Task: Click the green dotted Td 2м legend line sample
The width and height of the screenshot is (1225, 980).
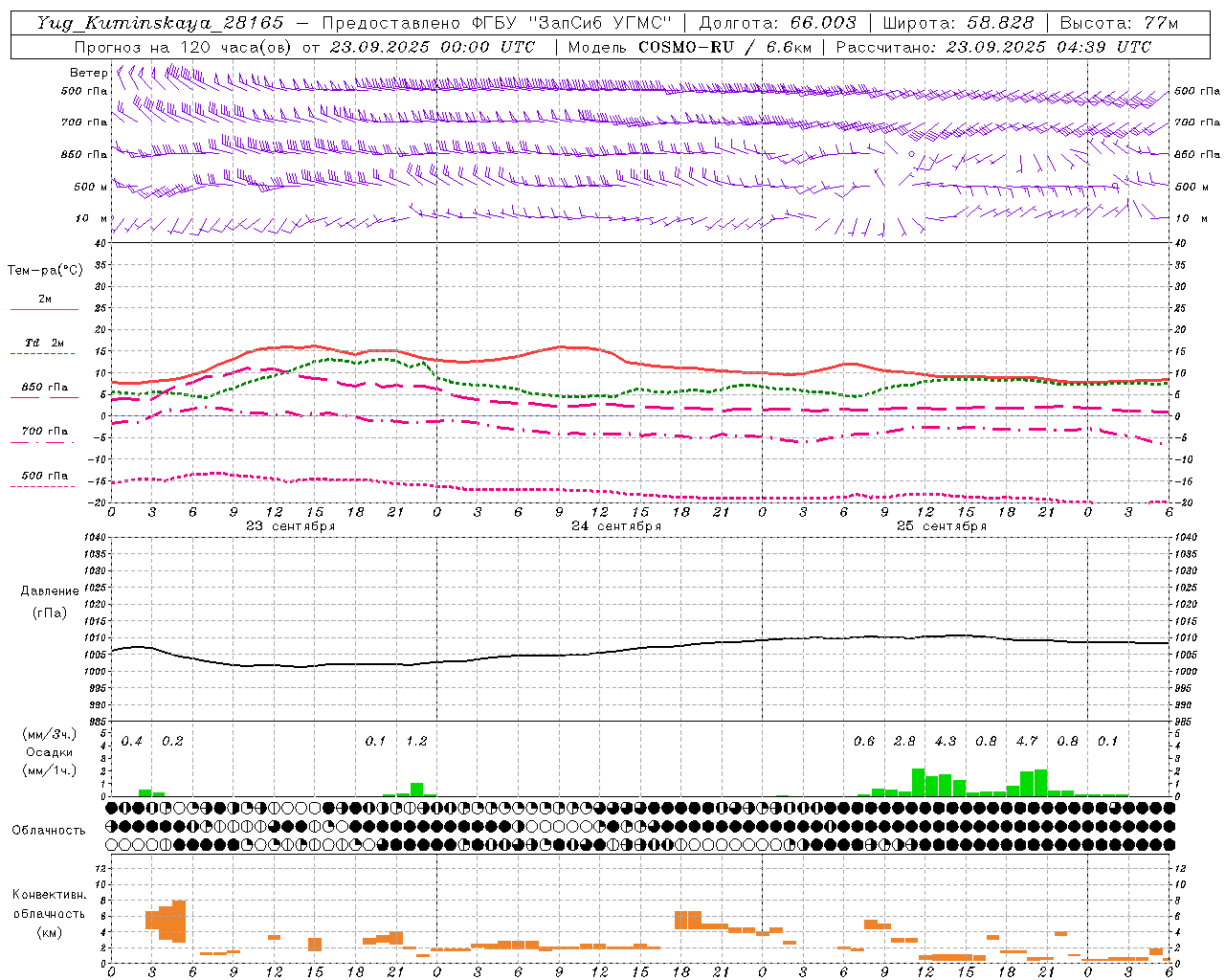Action: [x=42, y=354]
